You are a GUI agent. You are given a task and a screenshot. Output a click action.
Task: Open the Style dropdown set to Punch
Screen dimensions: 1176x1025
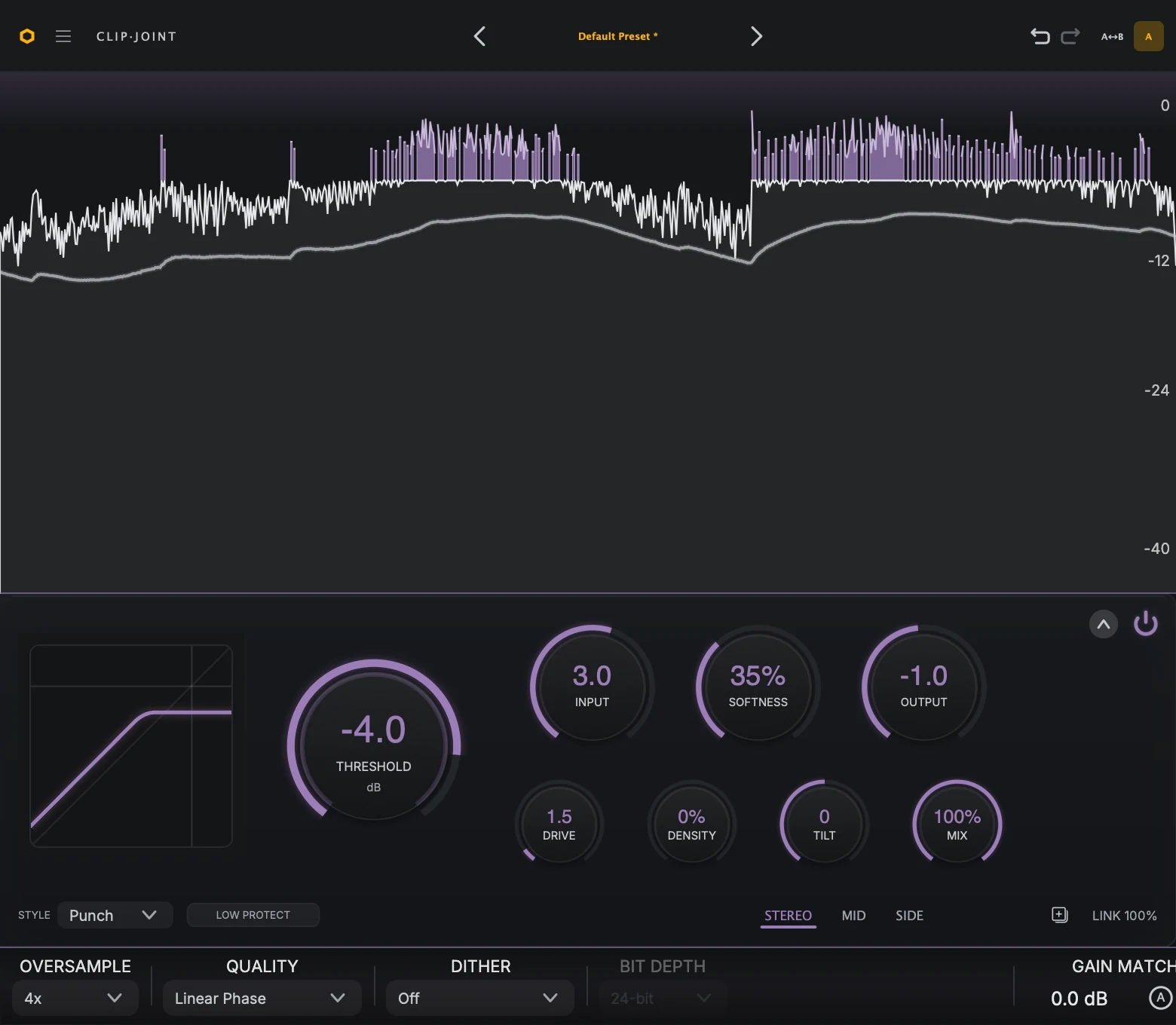click(x=115, y=915)
